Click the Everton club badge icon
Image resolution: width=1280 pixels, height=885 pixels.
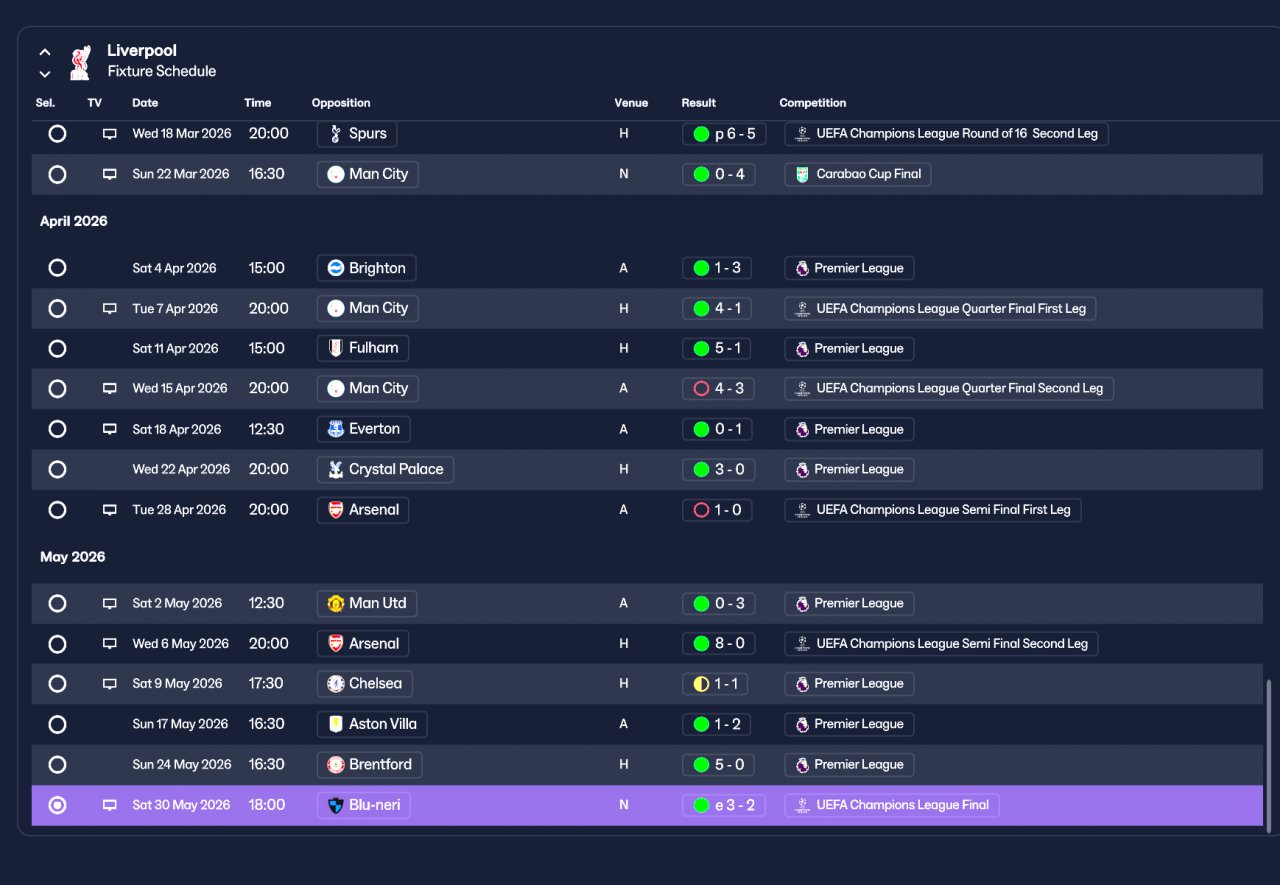click(x=336, y=429)
